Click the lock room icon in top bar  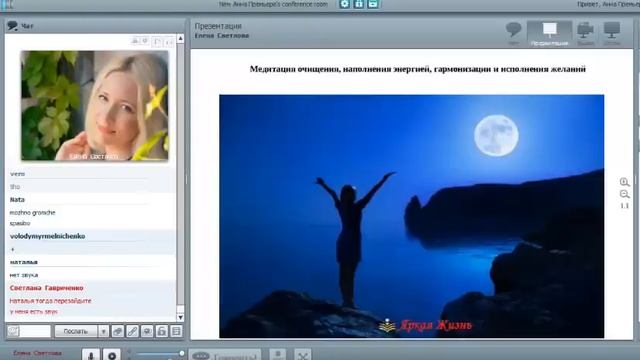pos(358,4)
